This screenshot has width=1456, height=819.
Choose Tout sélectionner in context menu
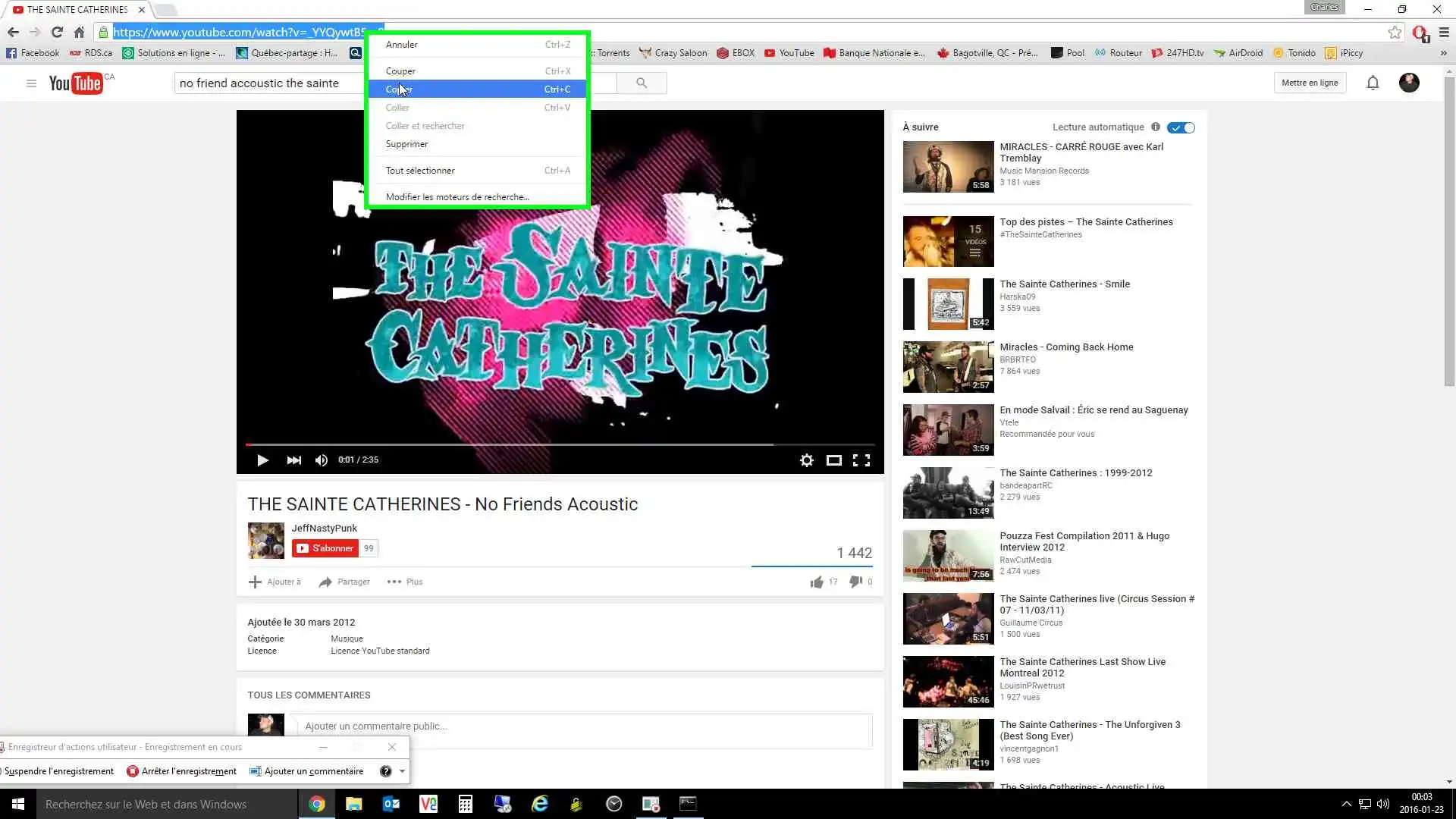pos(478,171)
